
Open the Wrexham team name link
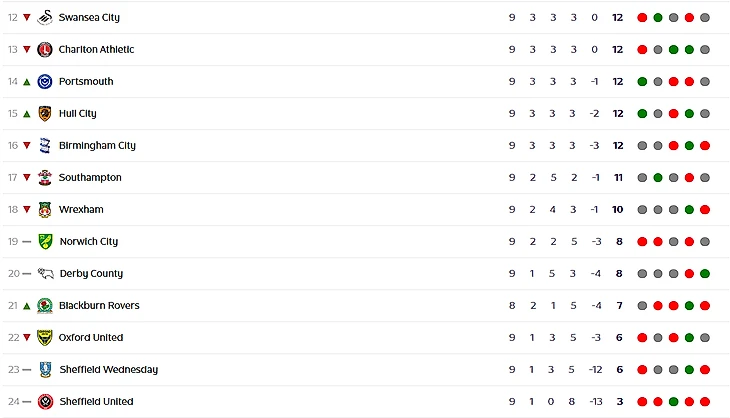(x=80, y=209)
